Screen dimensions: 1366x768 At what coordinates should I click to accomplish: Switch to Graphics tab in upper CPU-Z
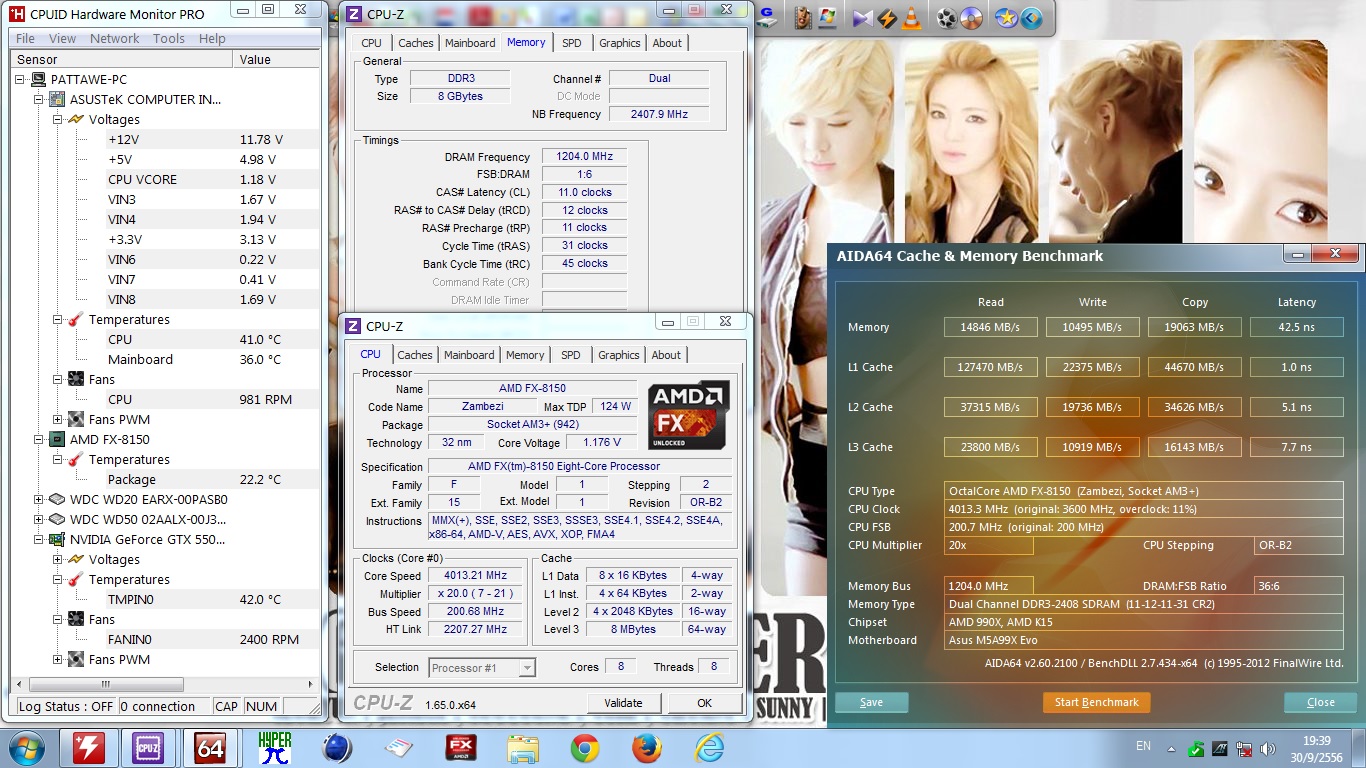click(x=620, y=43)
